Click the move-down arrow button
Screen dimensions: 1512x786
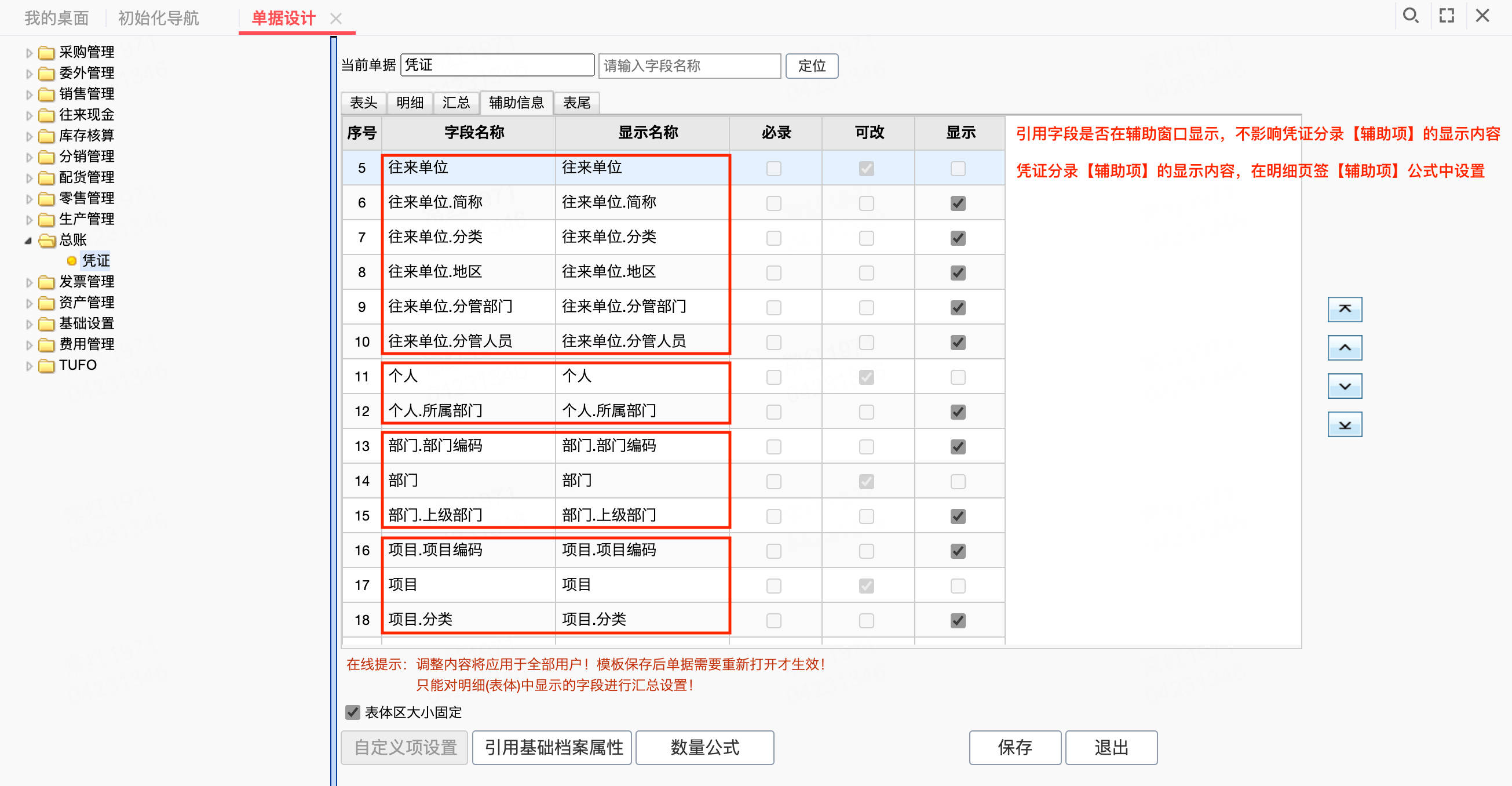pyautogui.click(x=1344, y=386)
